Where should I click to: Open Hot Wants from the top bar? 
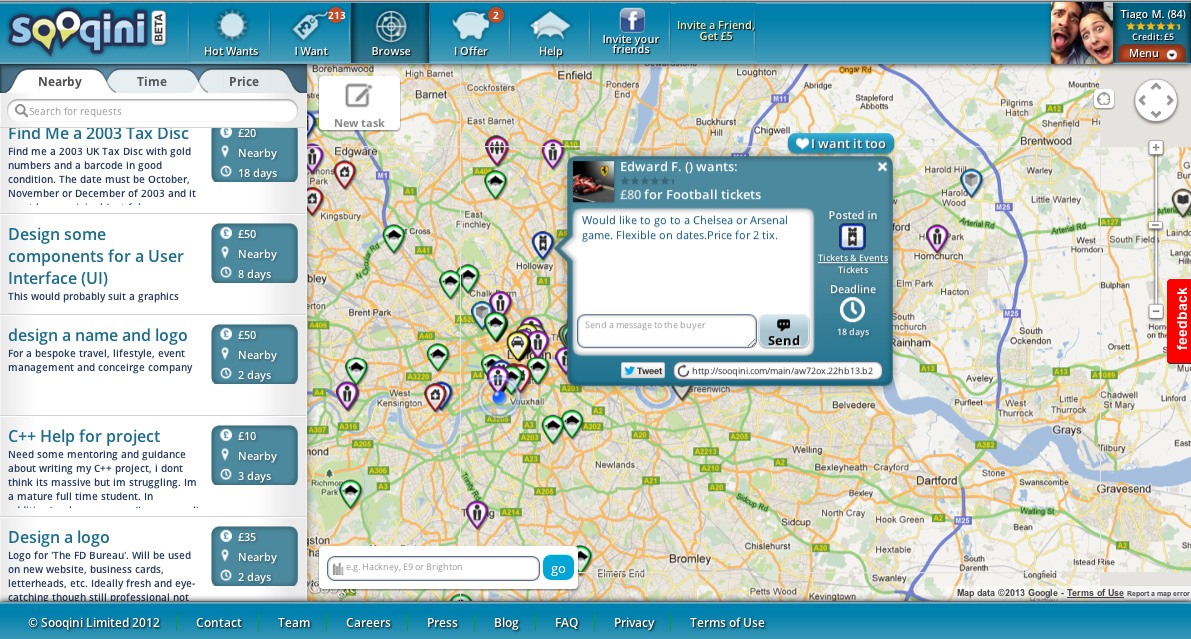pyautogui.click(x=231, y=33)
